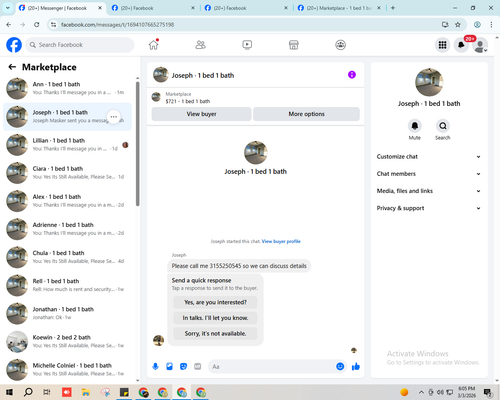Open the Facebook logo home link
This screenshot has height=400, width=500.
14,45
